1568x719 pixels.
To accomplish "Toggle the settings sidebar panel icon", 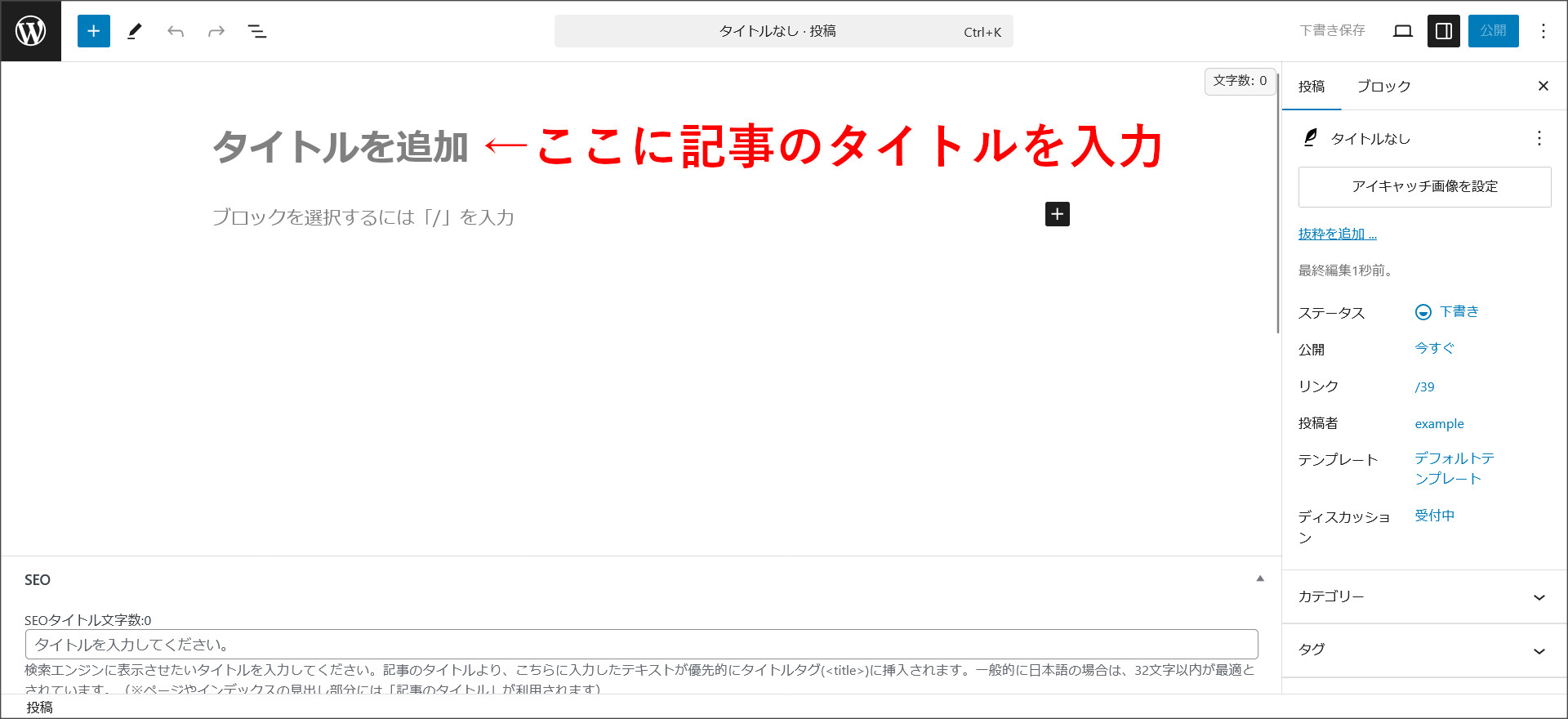I will [x=1443, y=31].
